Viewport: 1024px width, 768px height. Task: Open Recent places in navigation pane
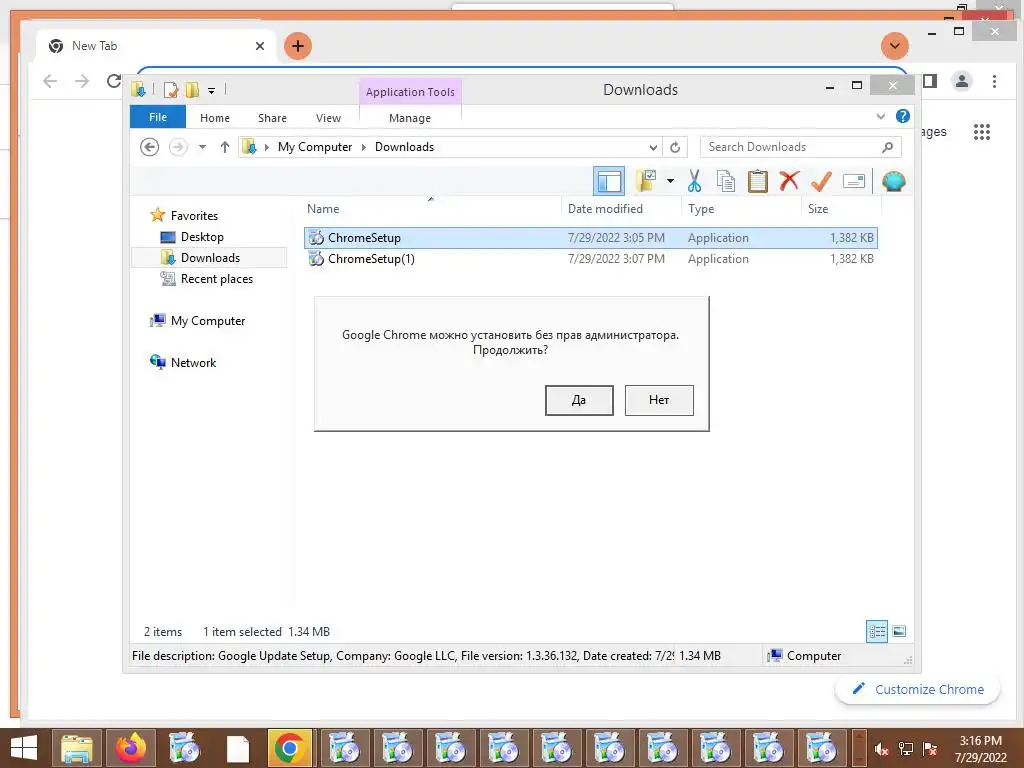point(216,279)
